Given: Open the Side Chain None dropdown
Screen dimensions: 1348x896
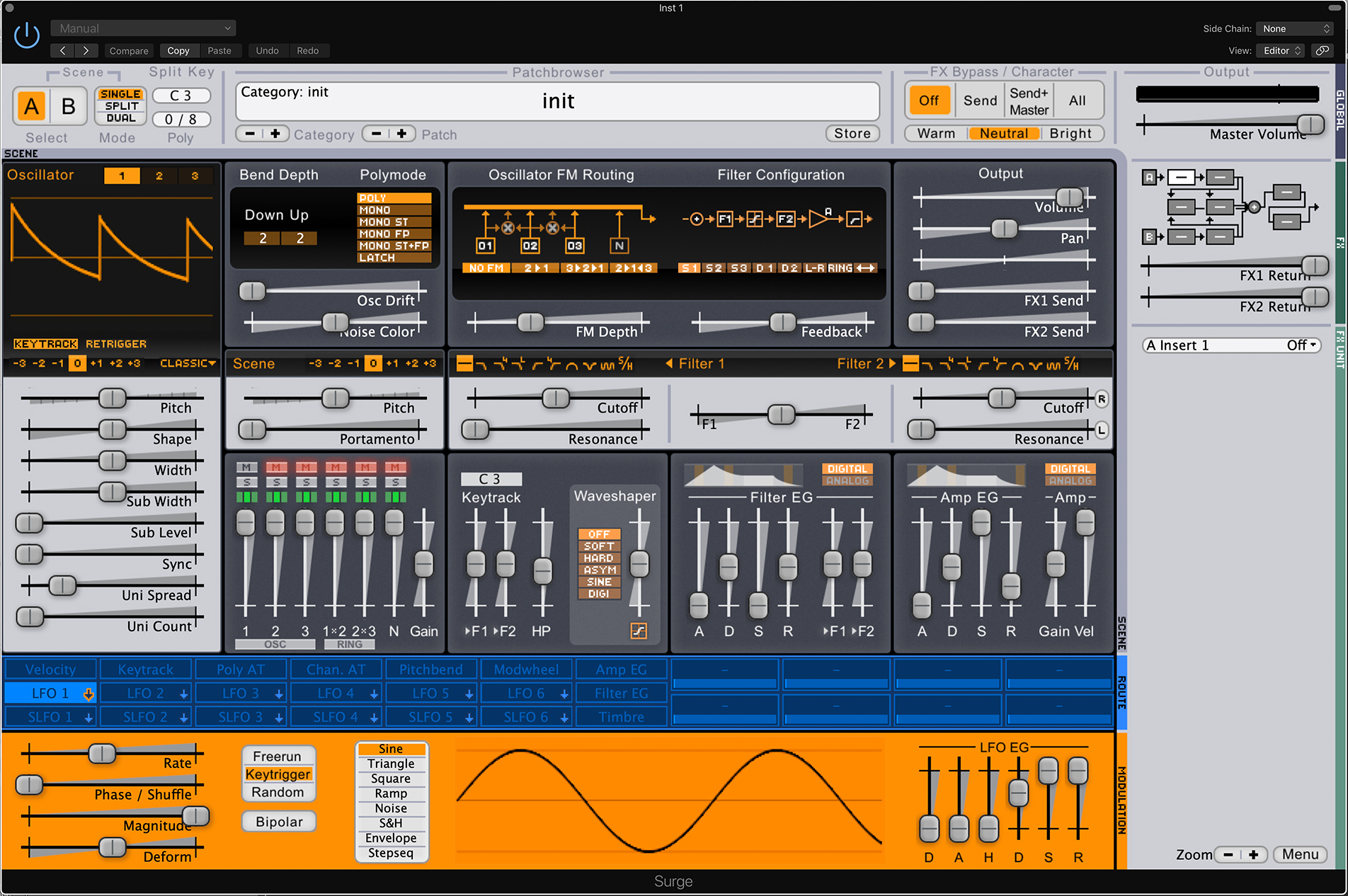Looking at the screenshot, I should coord(1296,29).
